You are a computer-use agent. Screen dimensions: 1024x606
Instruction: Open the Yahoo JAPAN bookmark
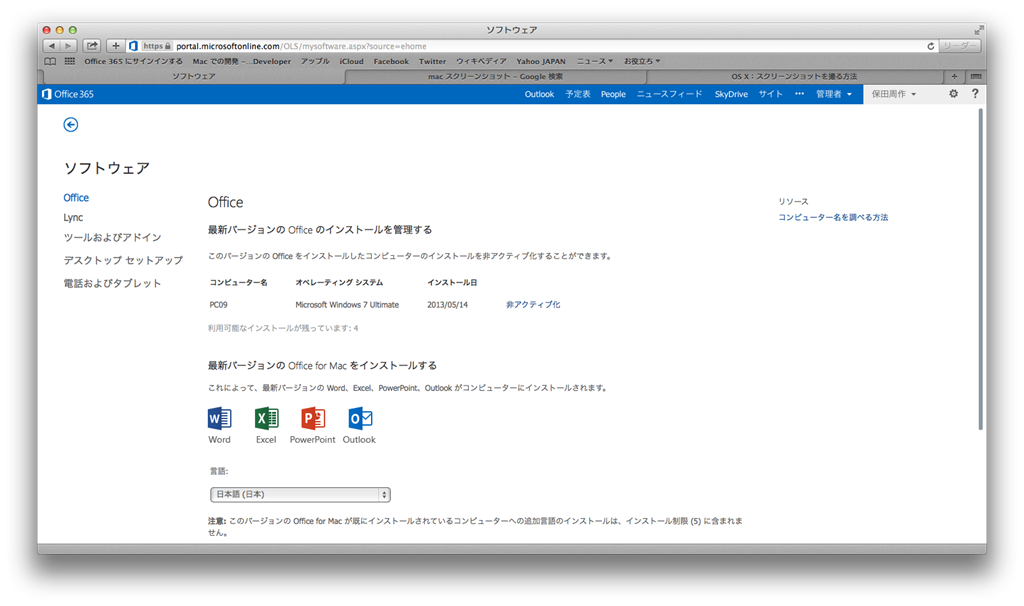541,61
